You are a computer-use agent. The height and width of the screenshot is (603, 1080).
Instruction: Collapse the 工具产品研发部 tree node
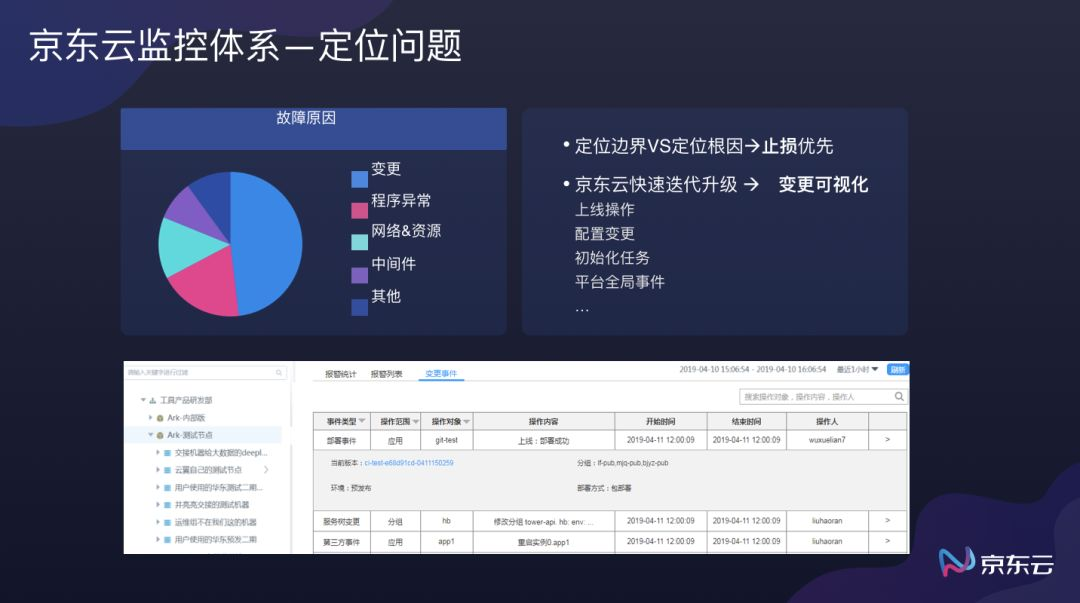(143, 400)
